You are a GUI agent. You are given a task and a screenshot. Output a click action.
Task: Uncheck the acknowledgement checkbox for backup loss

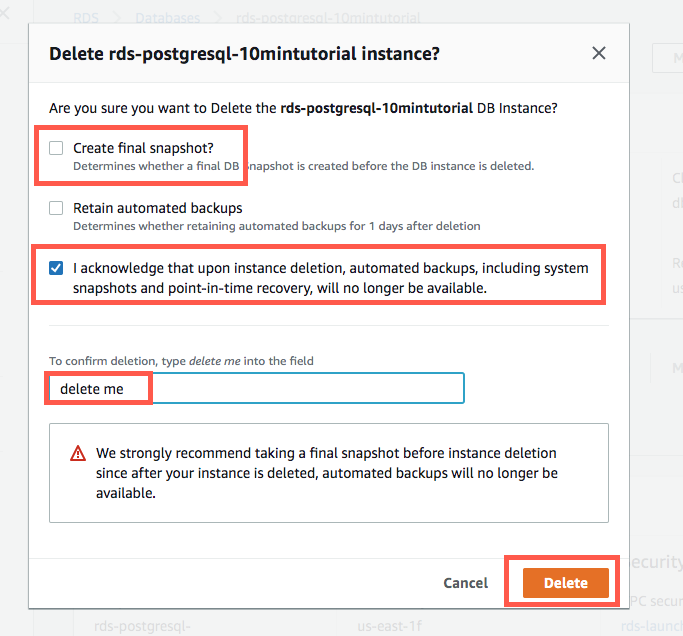coord(57,268)
